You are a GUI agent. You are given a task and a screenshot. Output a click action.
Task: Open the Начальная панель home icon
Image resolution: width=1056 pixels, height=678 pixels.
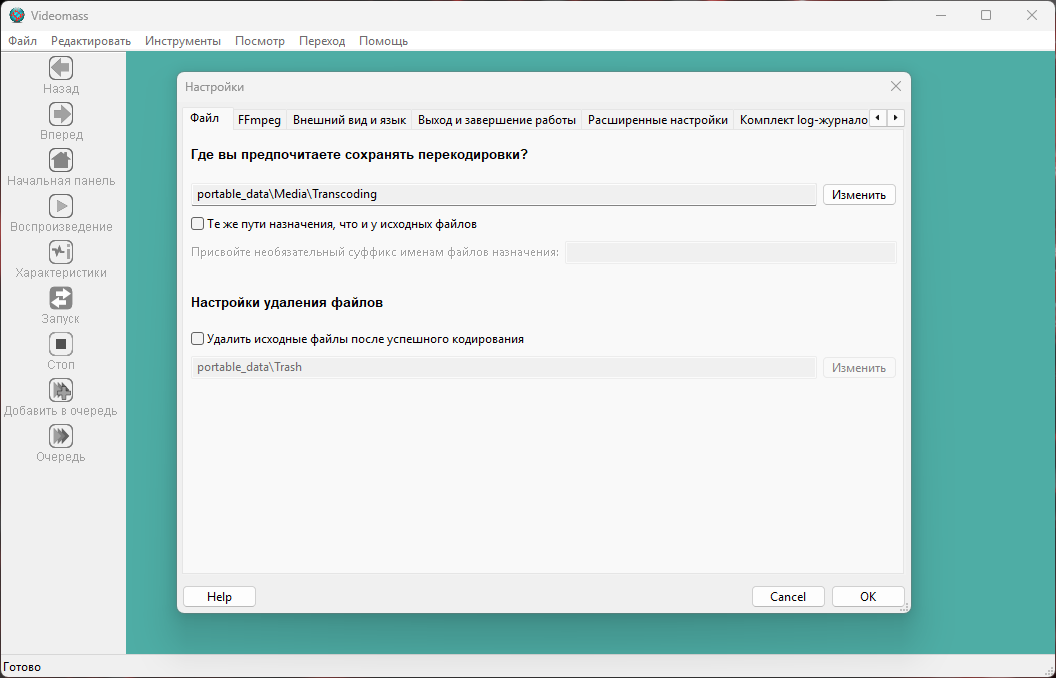click(61, 160)
